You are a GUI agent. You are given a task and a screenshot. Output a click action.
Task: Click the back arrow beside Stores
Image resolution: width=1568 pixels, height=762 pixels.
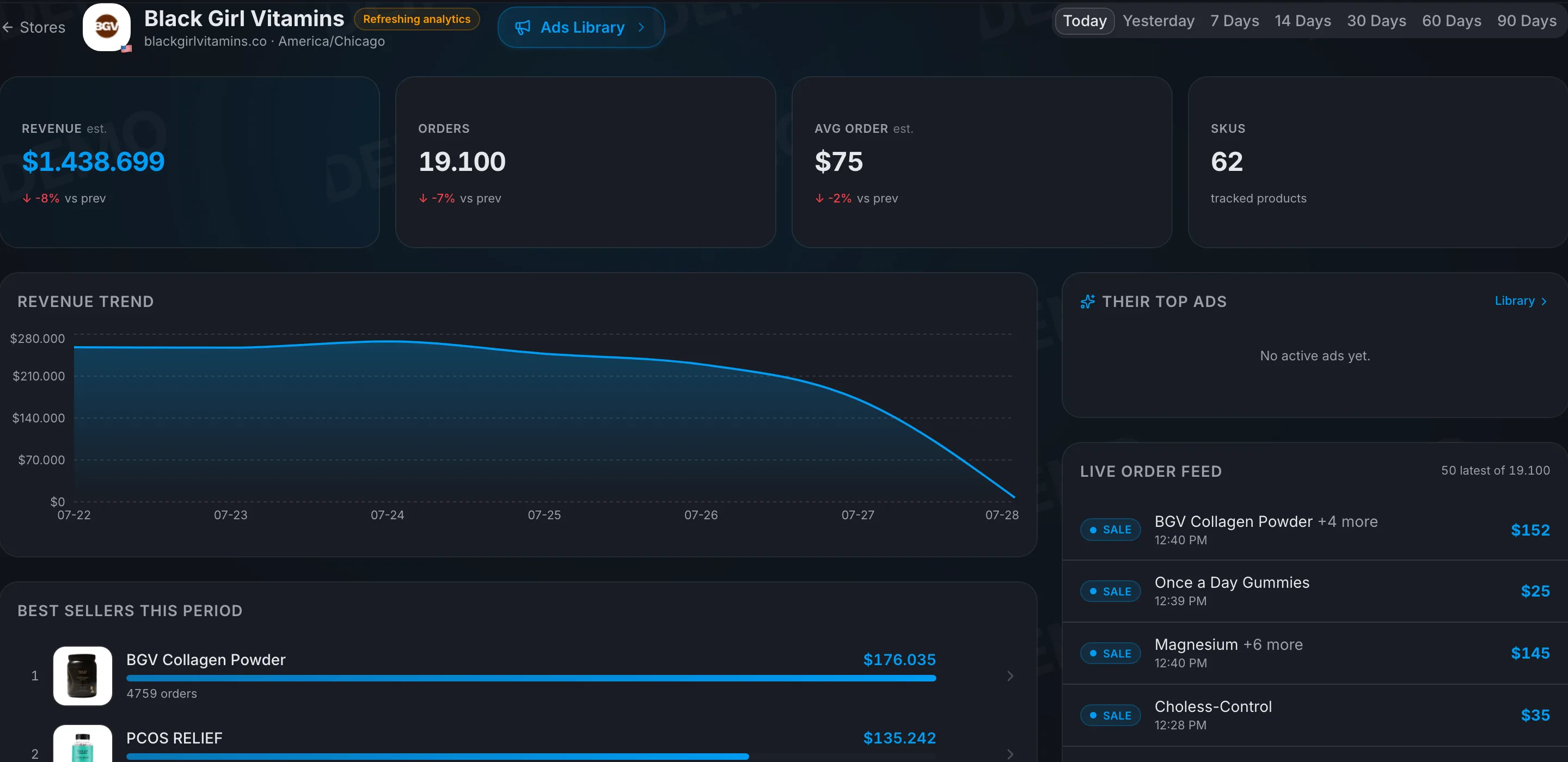click(8, 27)
